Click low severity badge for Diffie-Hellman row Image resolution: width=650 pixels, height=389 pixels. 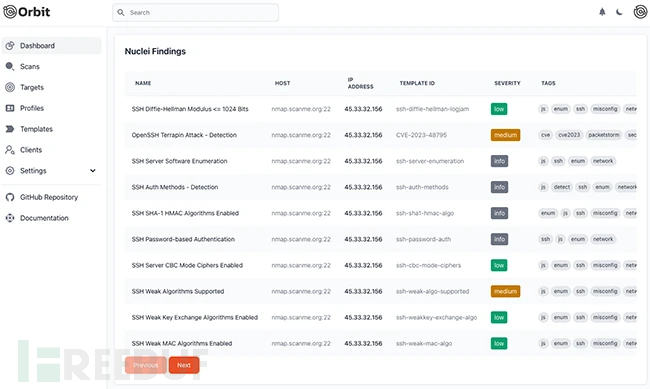(499, 109)
